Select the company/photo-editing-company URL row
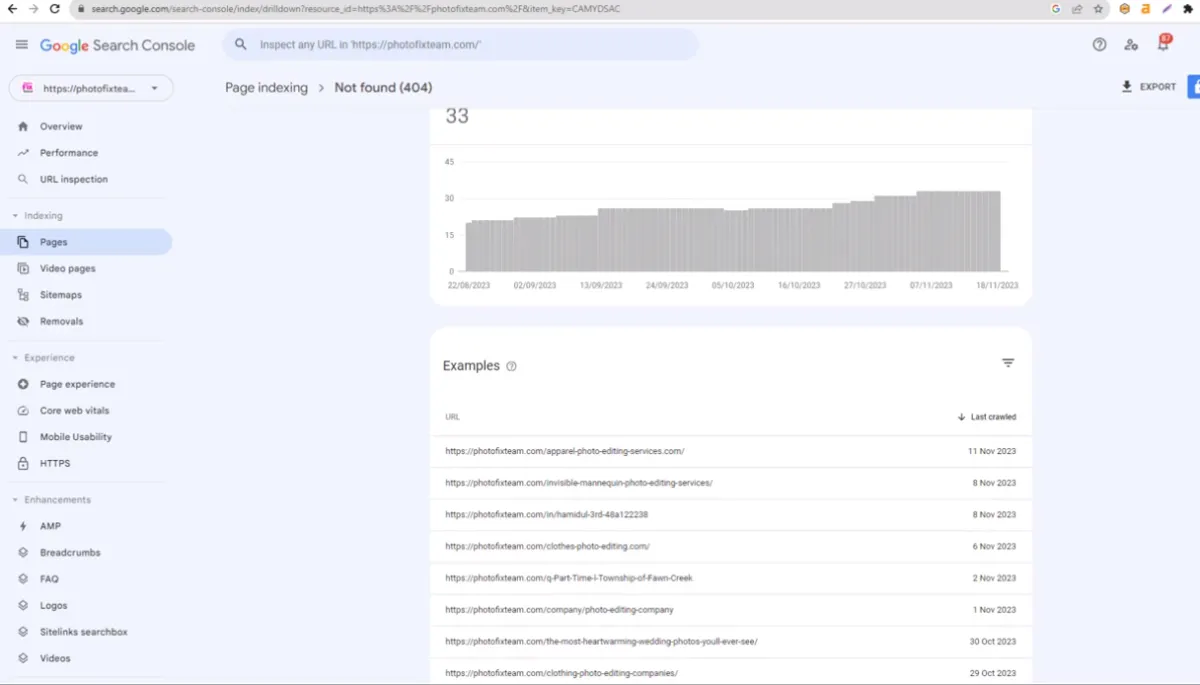The width and height of the screenshot is (1200, 685). (x=731, y=610)
